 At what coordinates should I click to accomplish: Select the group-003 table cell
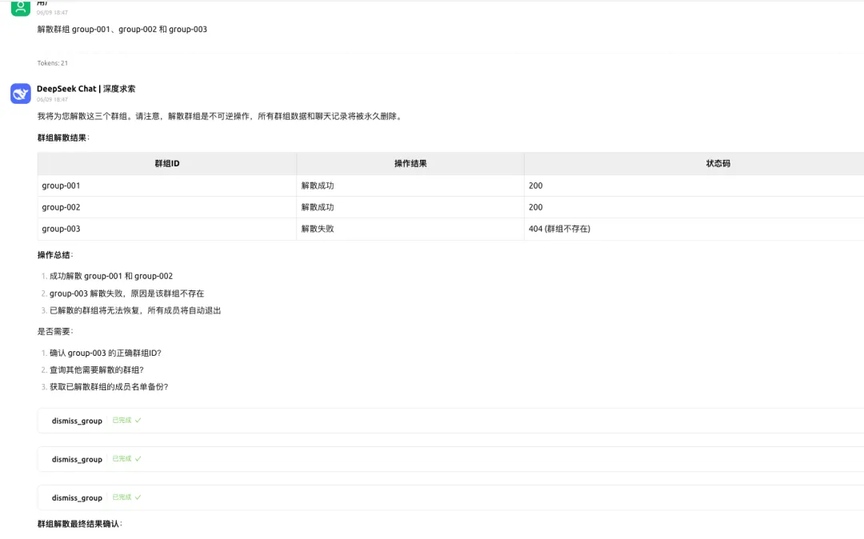pos(167,229)
